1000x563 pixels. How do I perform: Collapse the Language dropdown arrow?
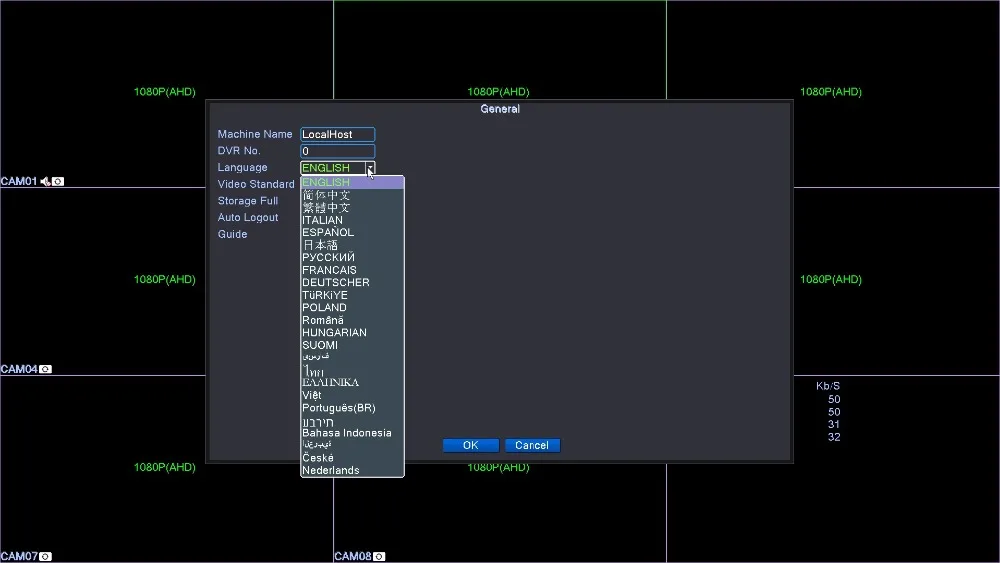[370, 168]
